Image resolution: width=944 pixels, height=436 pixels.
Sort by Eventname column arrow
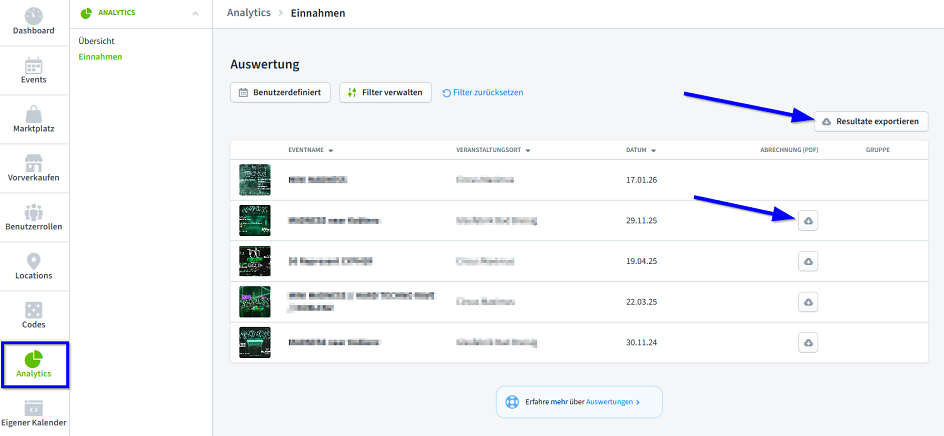(330, 151)
